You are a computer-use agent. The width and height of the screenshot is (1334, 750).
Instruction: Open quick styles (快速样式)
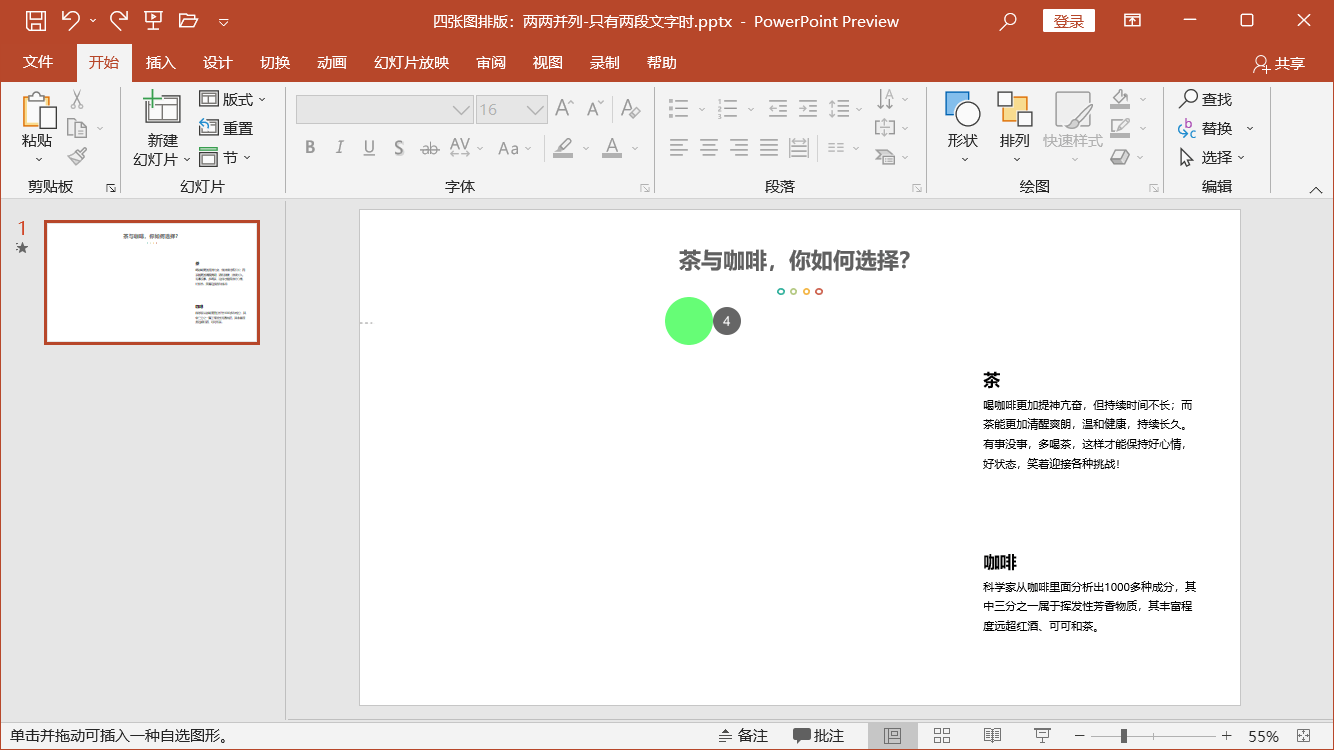1073,128
